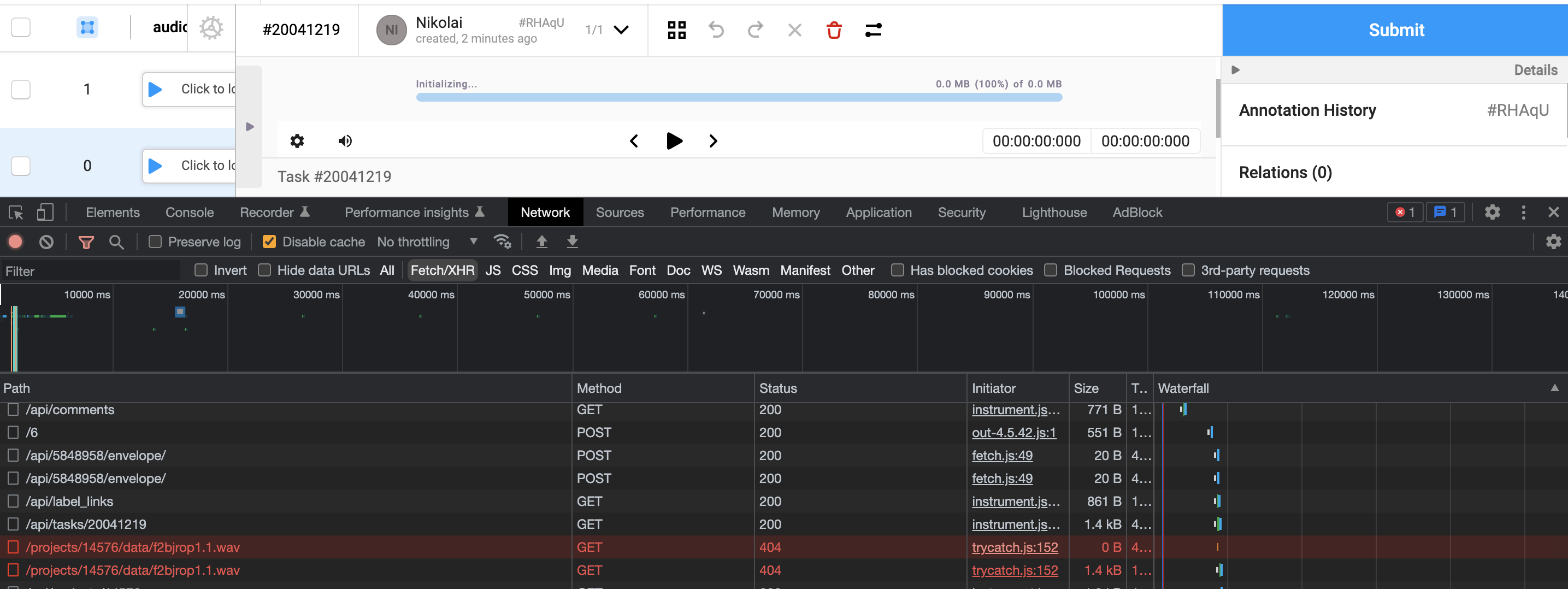The image size is (1568, 589).
Task: Toggle the select-all tasks checkbox
Action: tap(21, 27)
